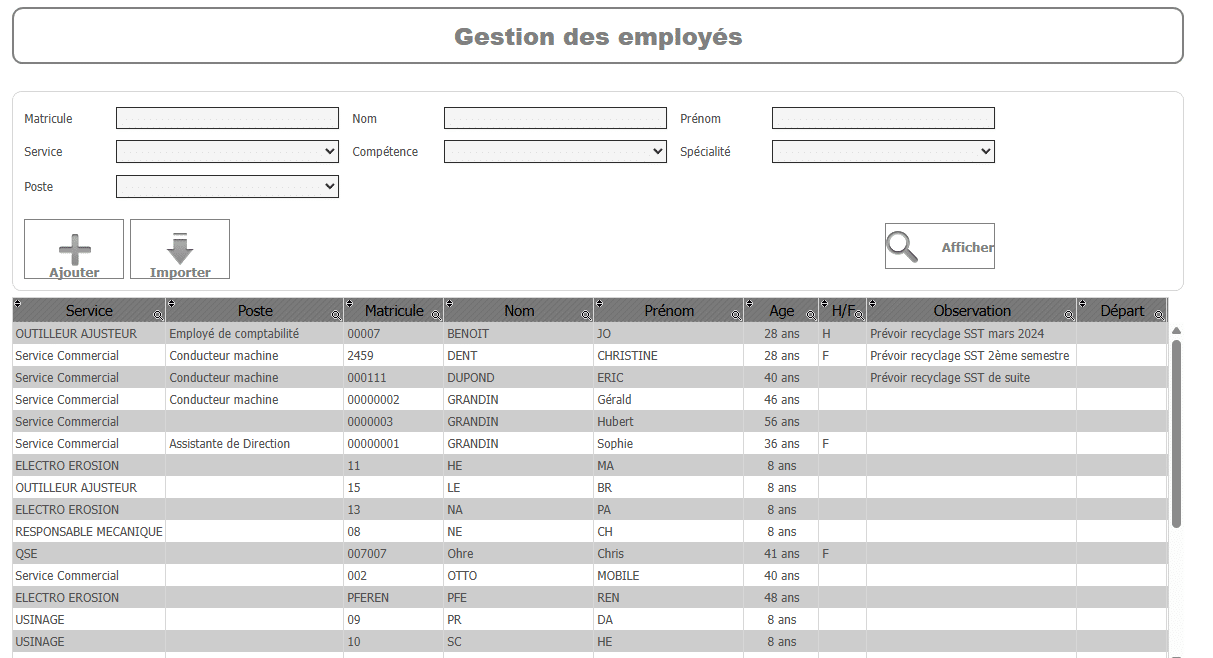Click sort arrows icon in Service column header

click(x=17, y=303)
